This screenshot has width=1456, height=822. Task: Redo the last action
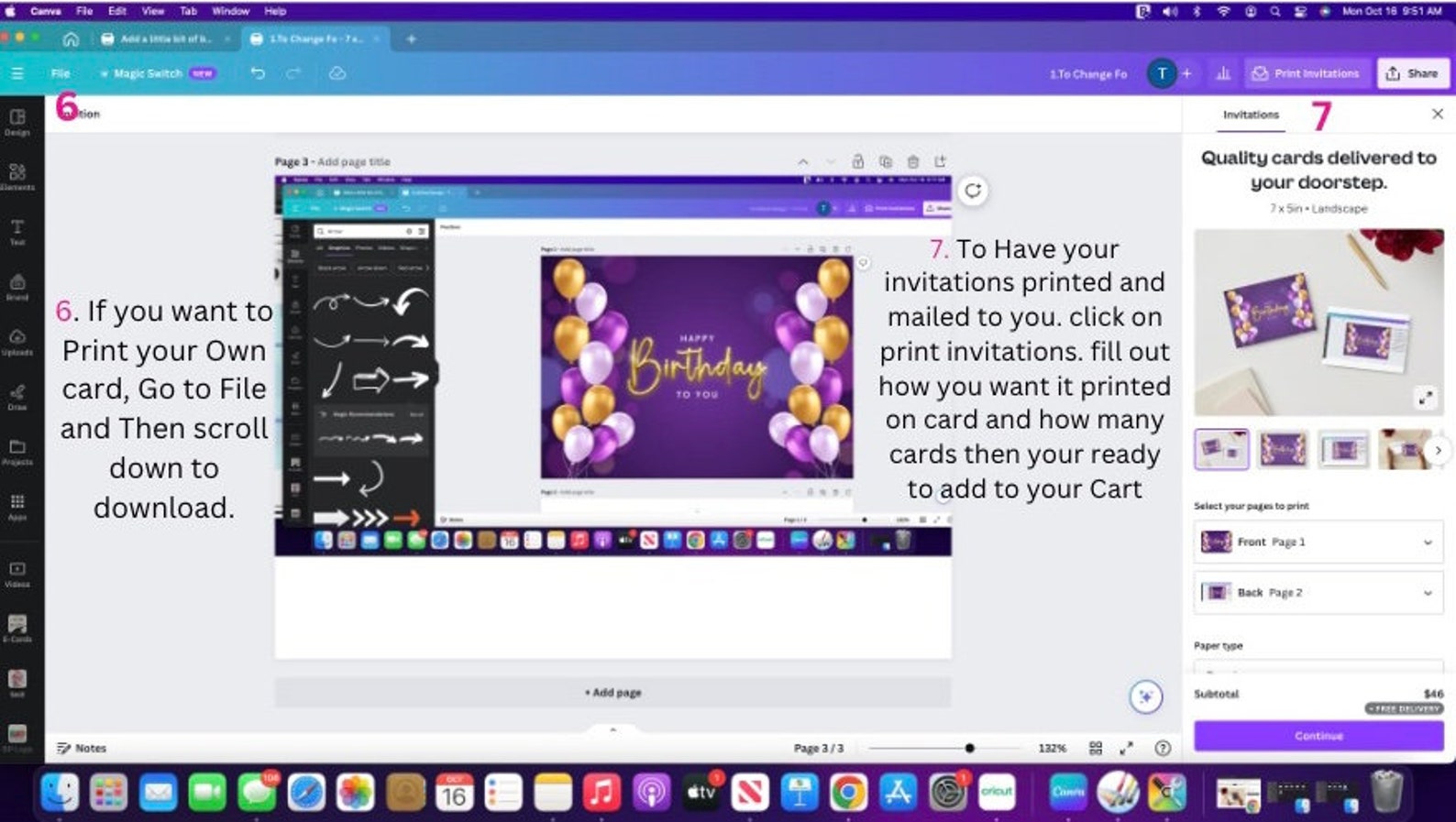pos(293,73)
